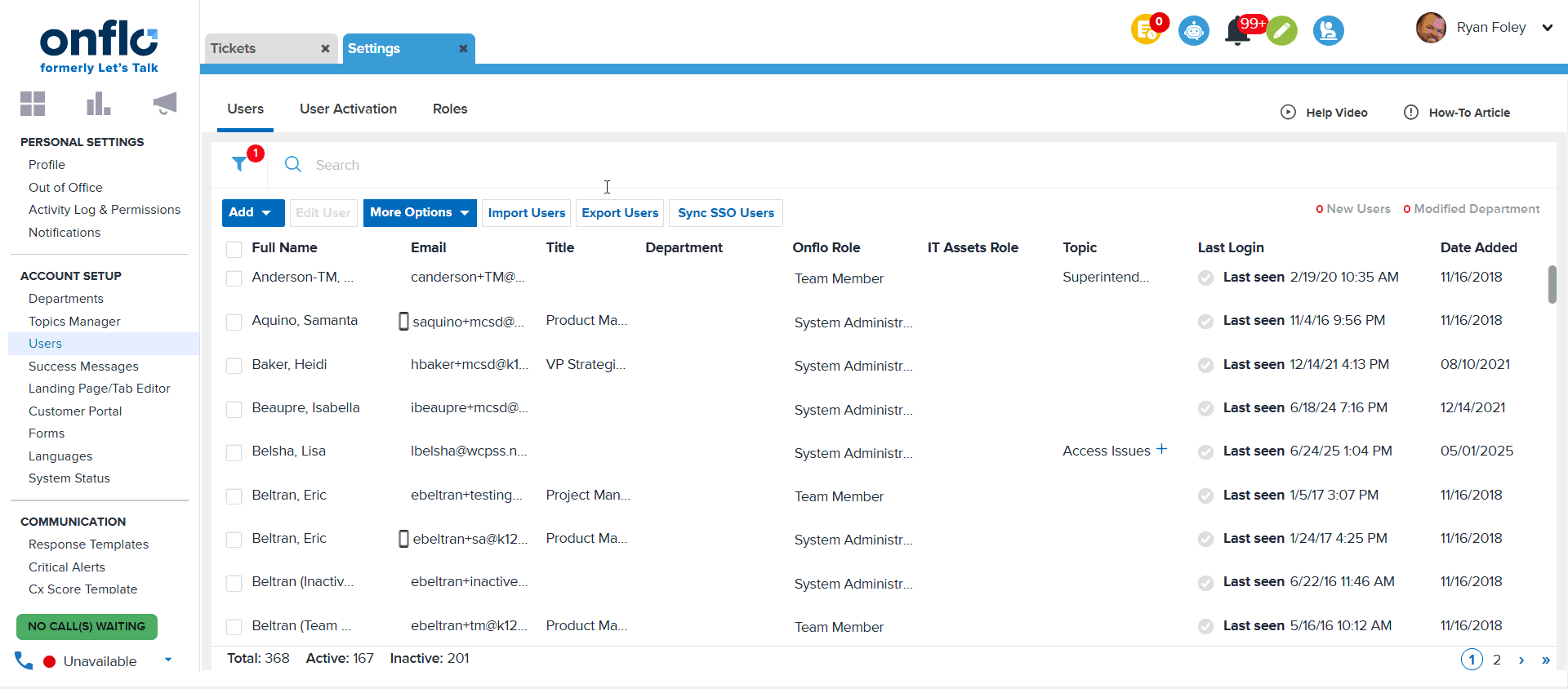Viewport: 1568px width, 689px height.
Task: Toggle the select-all checkbox in header
Action: click(x=234, y=249)
